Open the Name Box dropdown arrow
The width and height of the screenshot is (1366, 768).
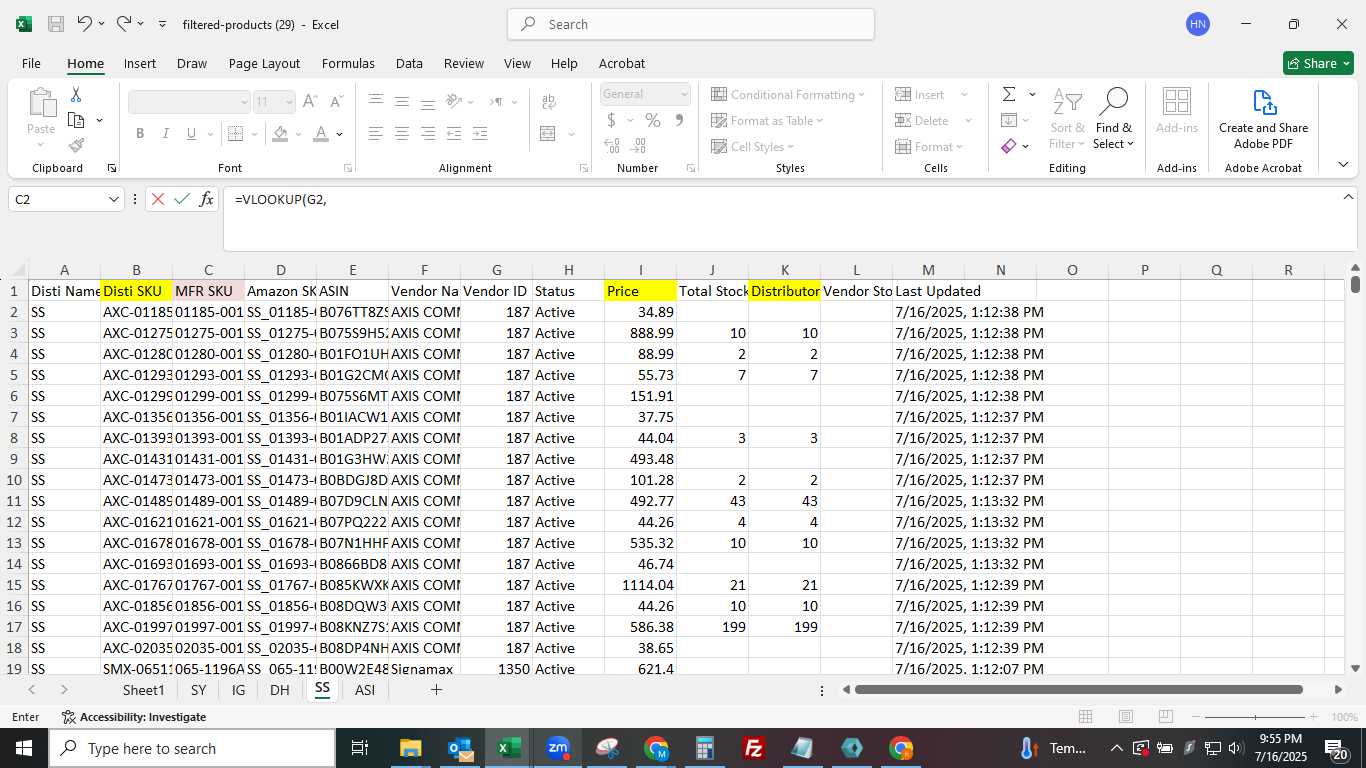coord(113,199)
